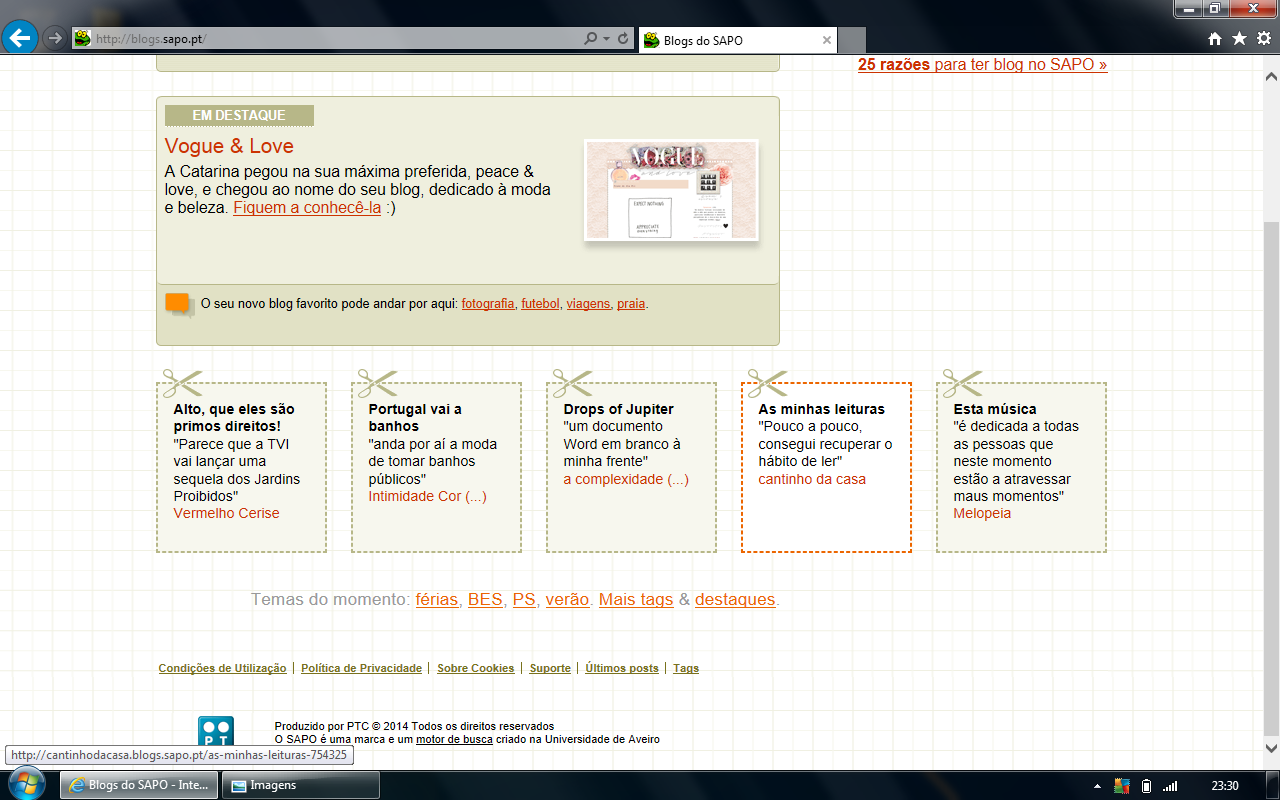Click the orange speech bubble icon

[x=178, y=304]
